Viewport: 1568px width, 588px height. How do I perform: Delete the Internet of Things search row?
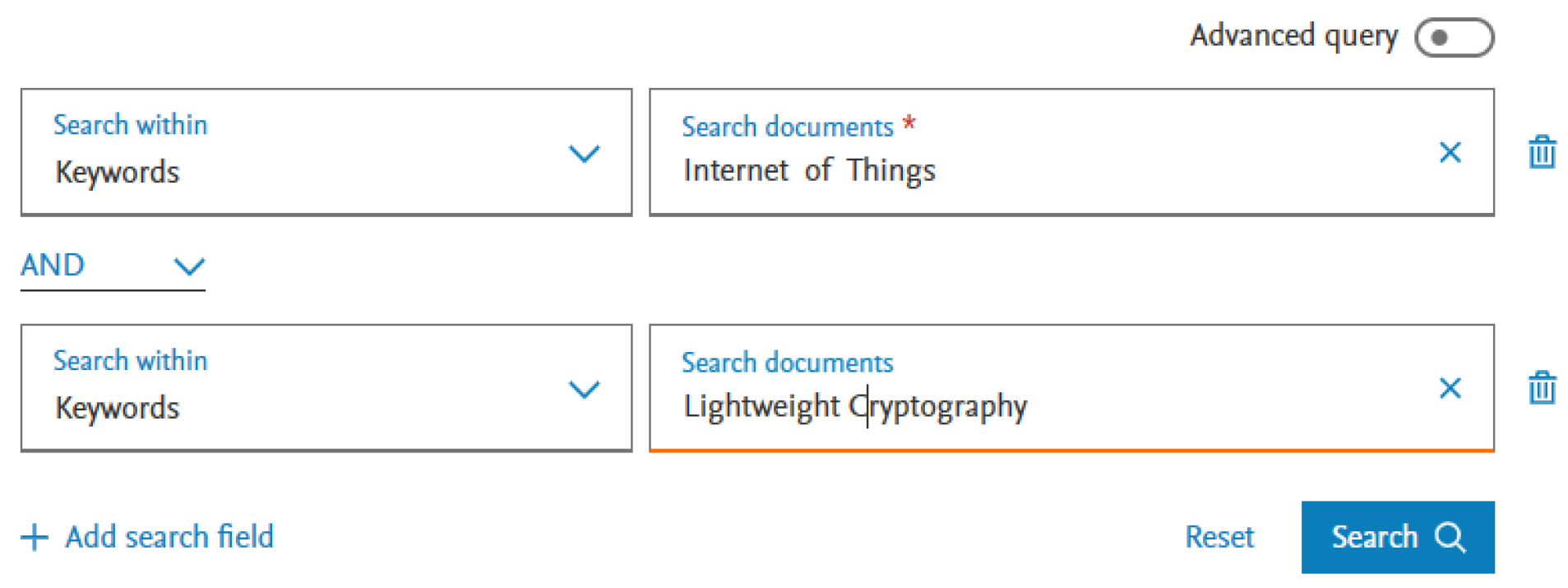(1542, 152)
